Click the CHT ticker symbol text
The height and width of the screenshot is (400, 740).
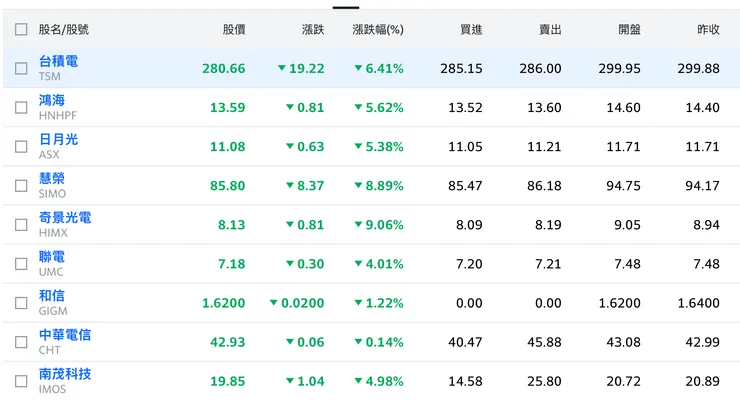pos(50,350)
